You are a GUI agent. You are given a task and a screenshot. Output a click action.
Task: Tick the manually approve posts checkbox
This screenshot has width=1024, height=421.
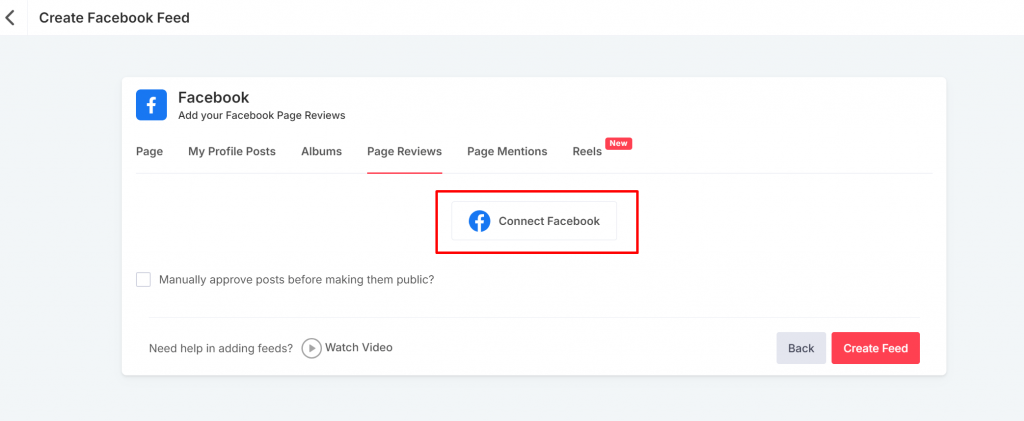click(x=143, y=280)
